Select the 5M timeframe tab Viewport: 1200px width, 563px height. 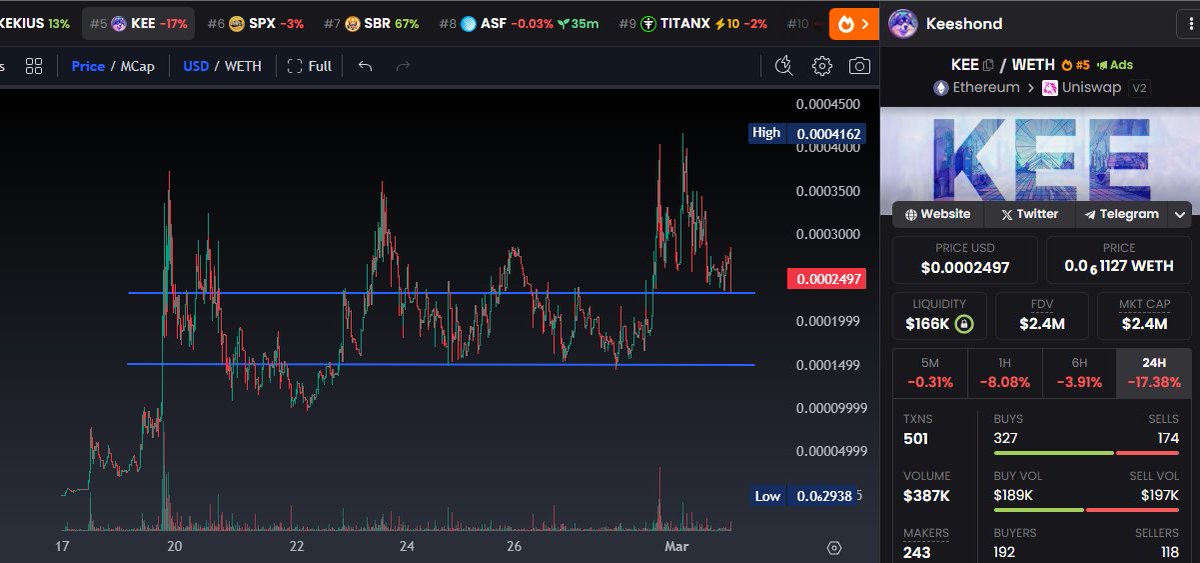(x=930, y=373)
